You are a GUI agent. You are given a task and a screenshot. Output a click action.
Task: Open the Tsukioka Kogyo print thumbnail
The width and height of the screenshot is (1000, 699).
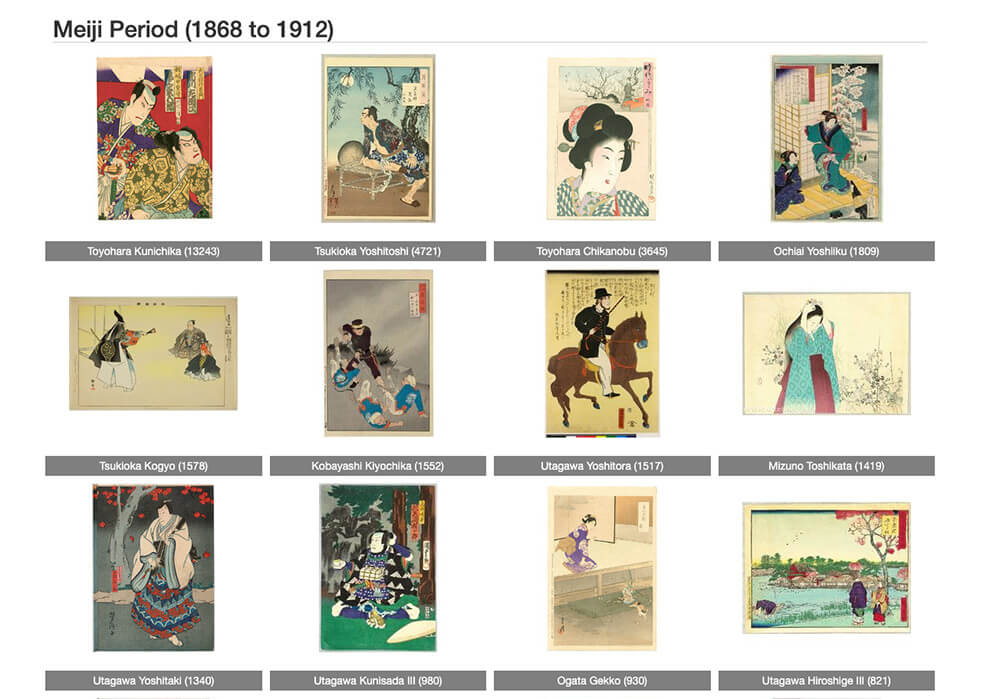153,353
